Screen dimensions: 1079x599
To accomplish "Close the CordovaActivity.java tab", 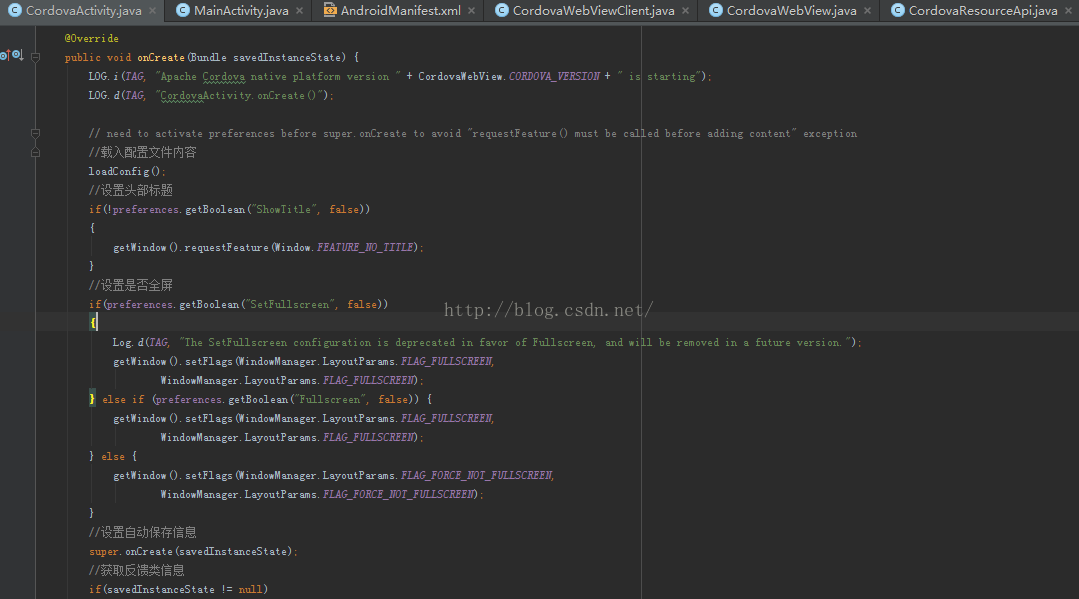I will click(x=152, y=11).
